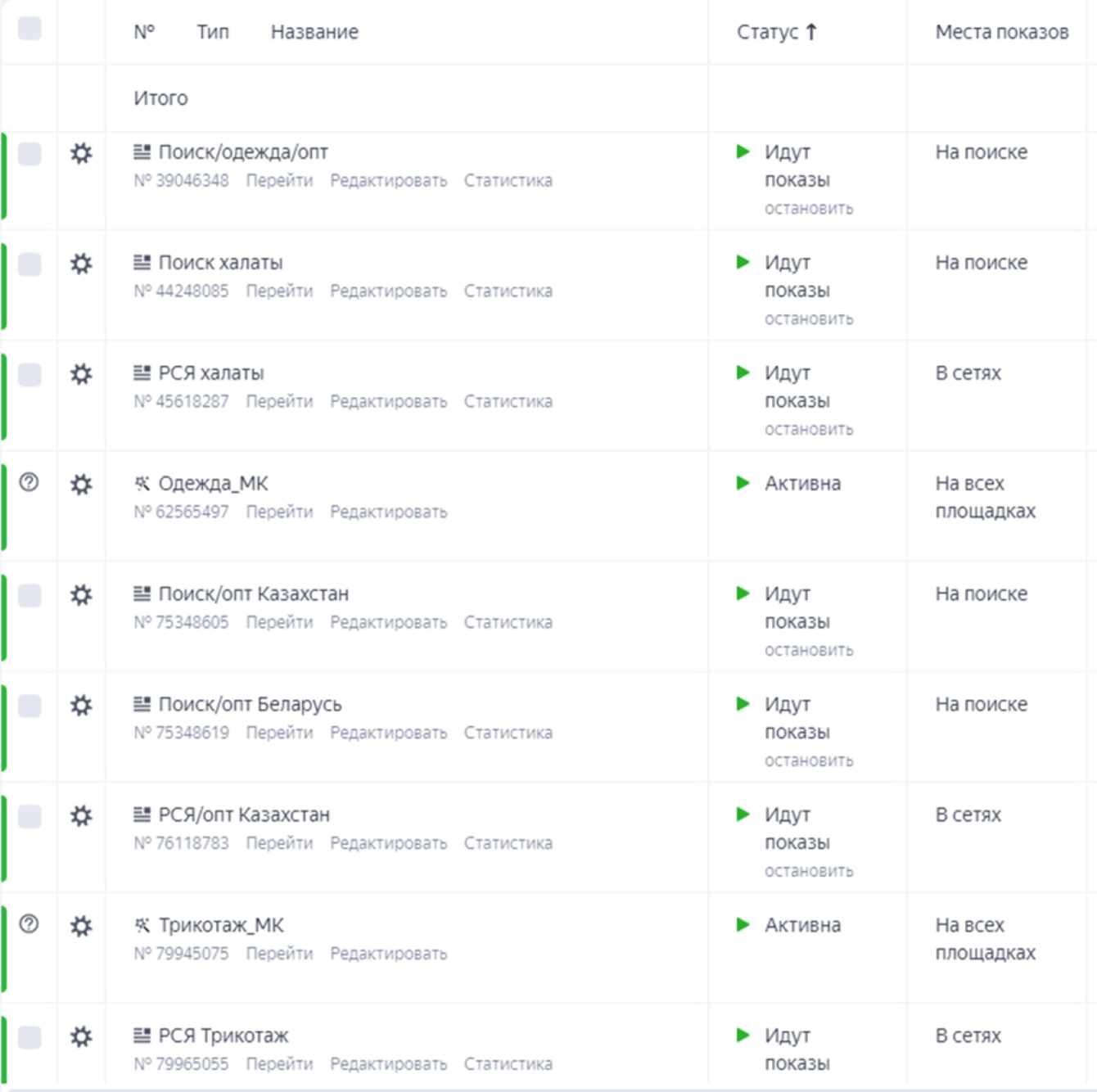
Task: Click Статистика link for Поиск халаты
Action: coord(508,291)
